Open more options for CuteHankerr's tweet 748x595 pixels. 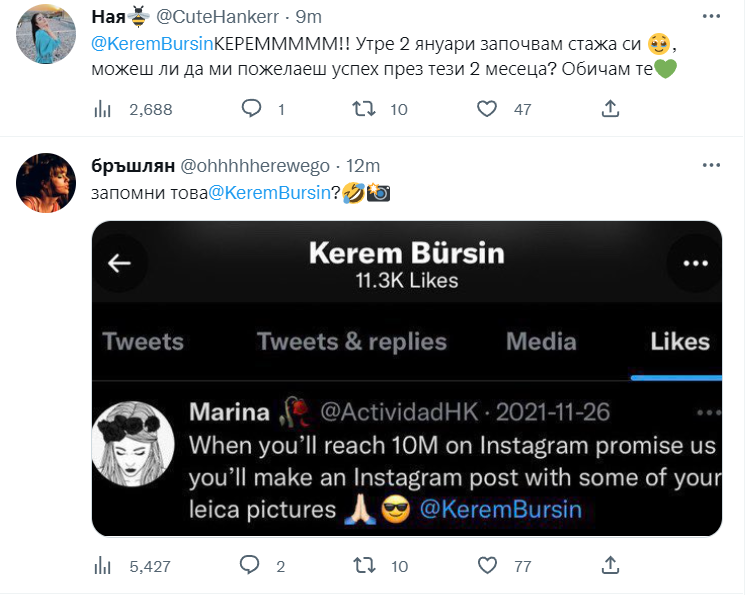coord(710,17)
